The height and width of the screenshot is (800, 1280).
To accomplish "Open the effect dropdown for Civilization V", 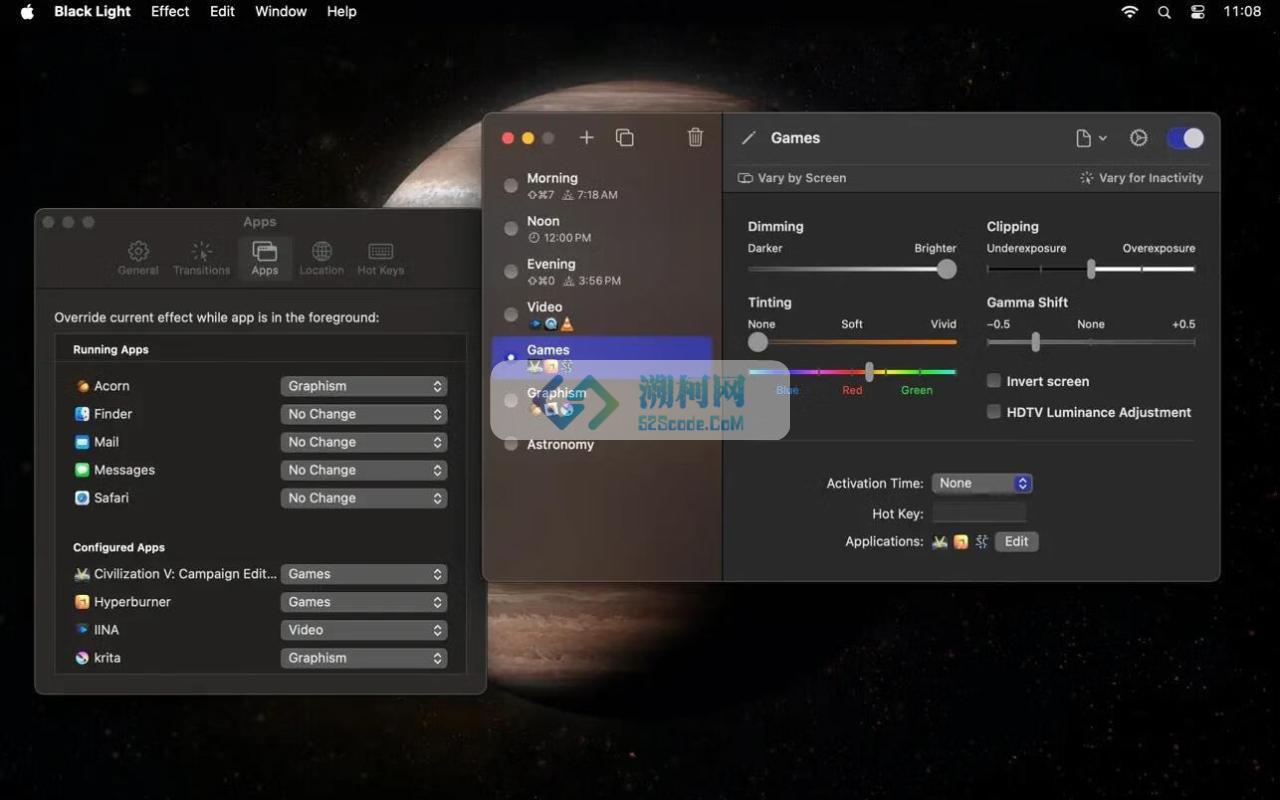I will click(364, 574).
